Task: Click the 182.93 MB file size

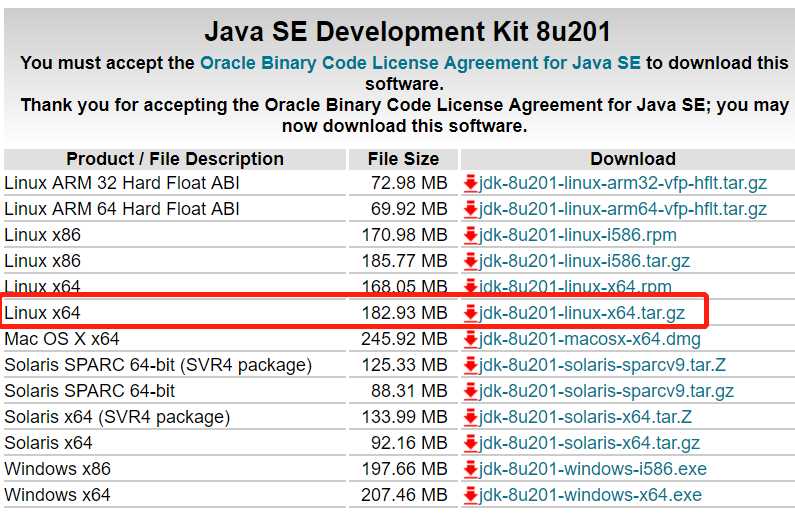Action: tap(405, 313)
